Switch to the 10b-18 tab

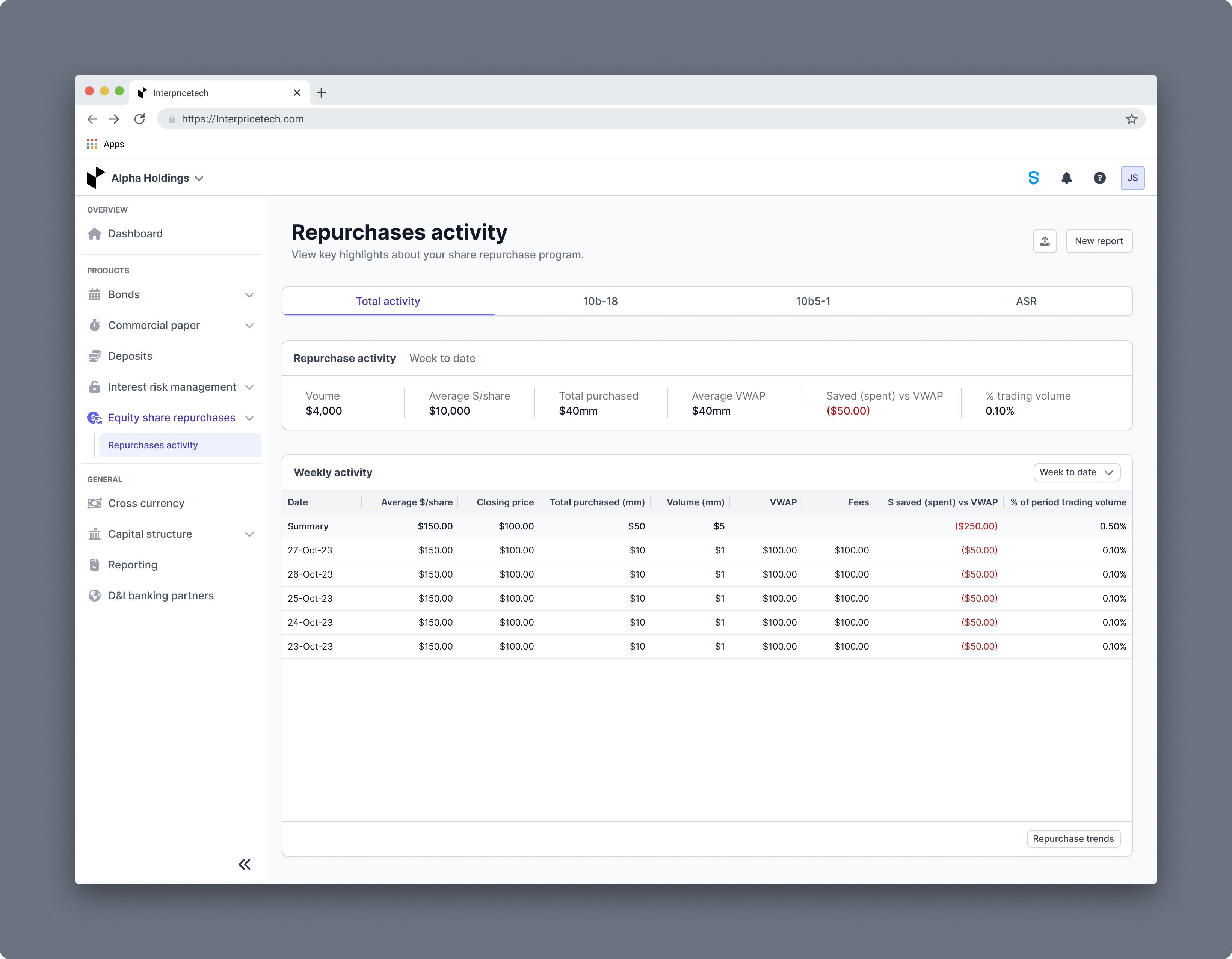tap(600, 301)
